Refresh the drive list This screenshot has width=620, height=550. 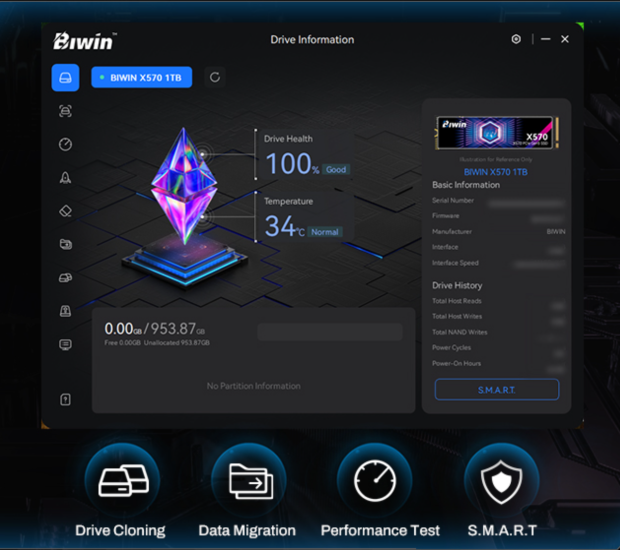(215, 77)
